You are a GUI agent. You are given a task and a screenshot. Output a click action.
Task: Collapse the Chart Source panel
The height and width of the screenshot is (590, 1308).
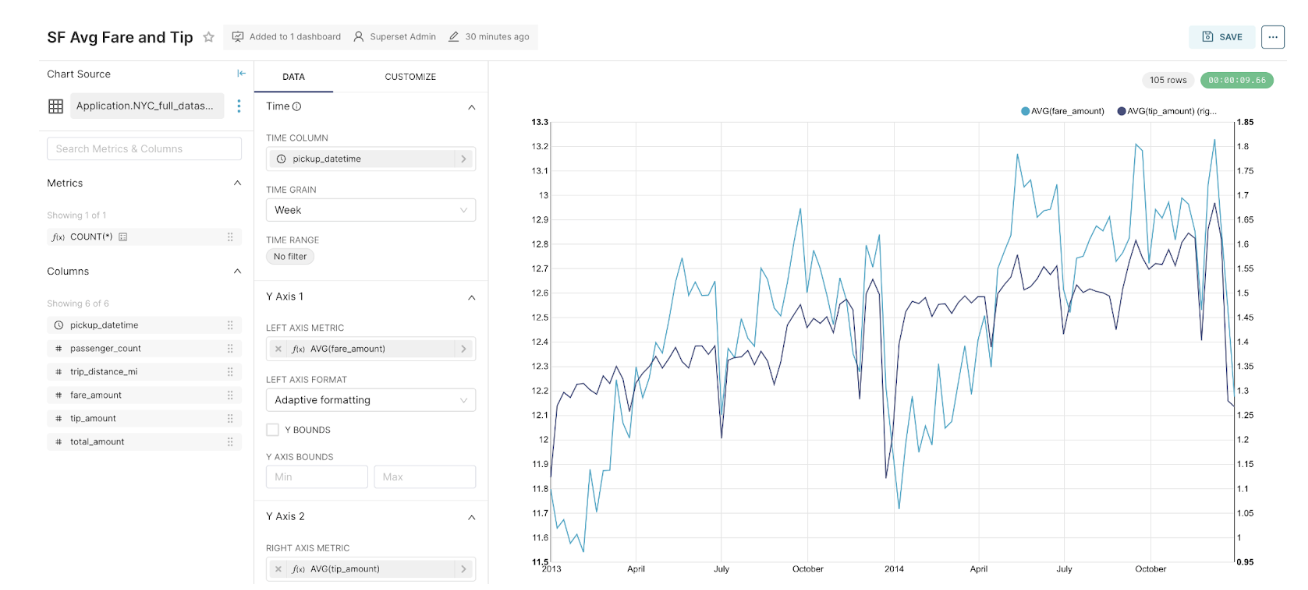(x=240, y=73)
